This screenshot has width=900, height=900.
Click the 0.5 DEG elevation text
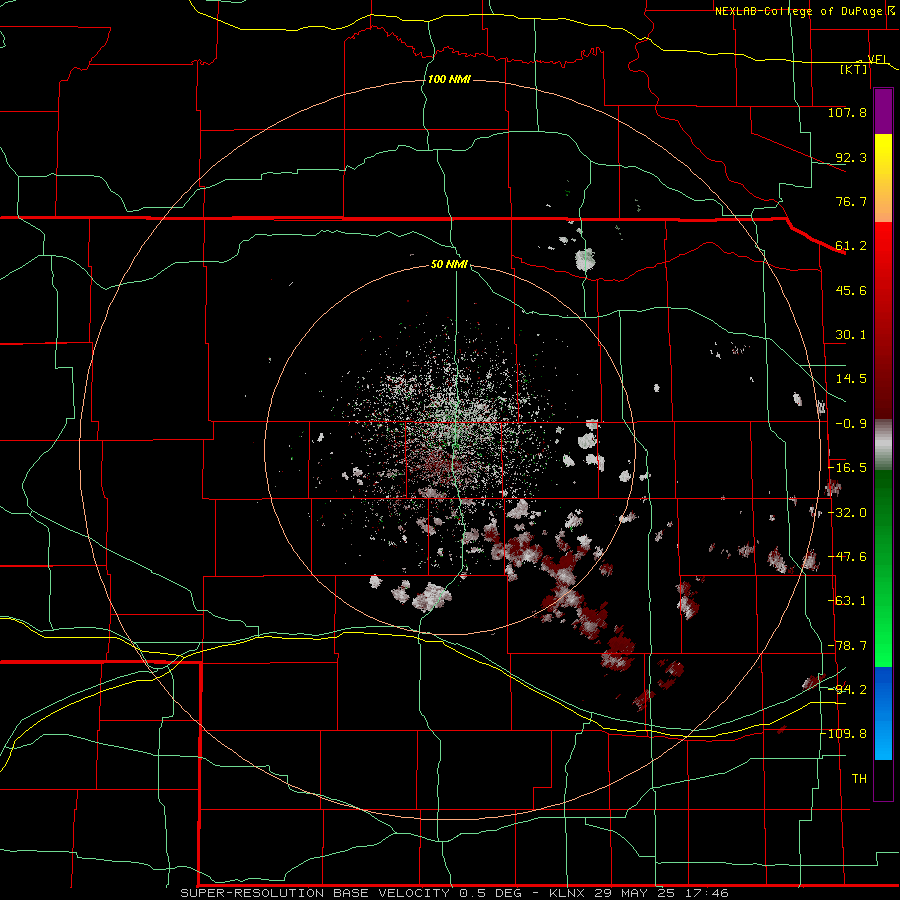click(491, 893)
